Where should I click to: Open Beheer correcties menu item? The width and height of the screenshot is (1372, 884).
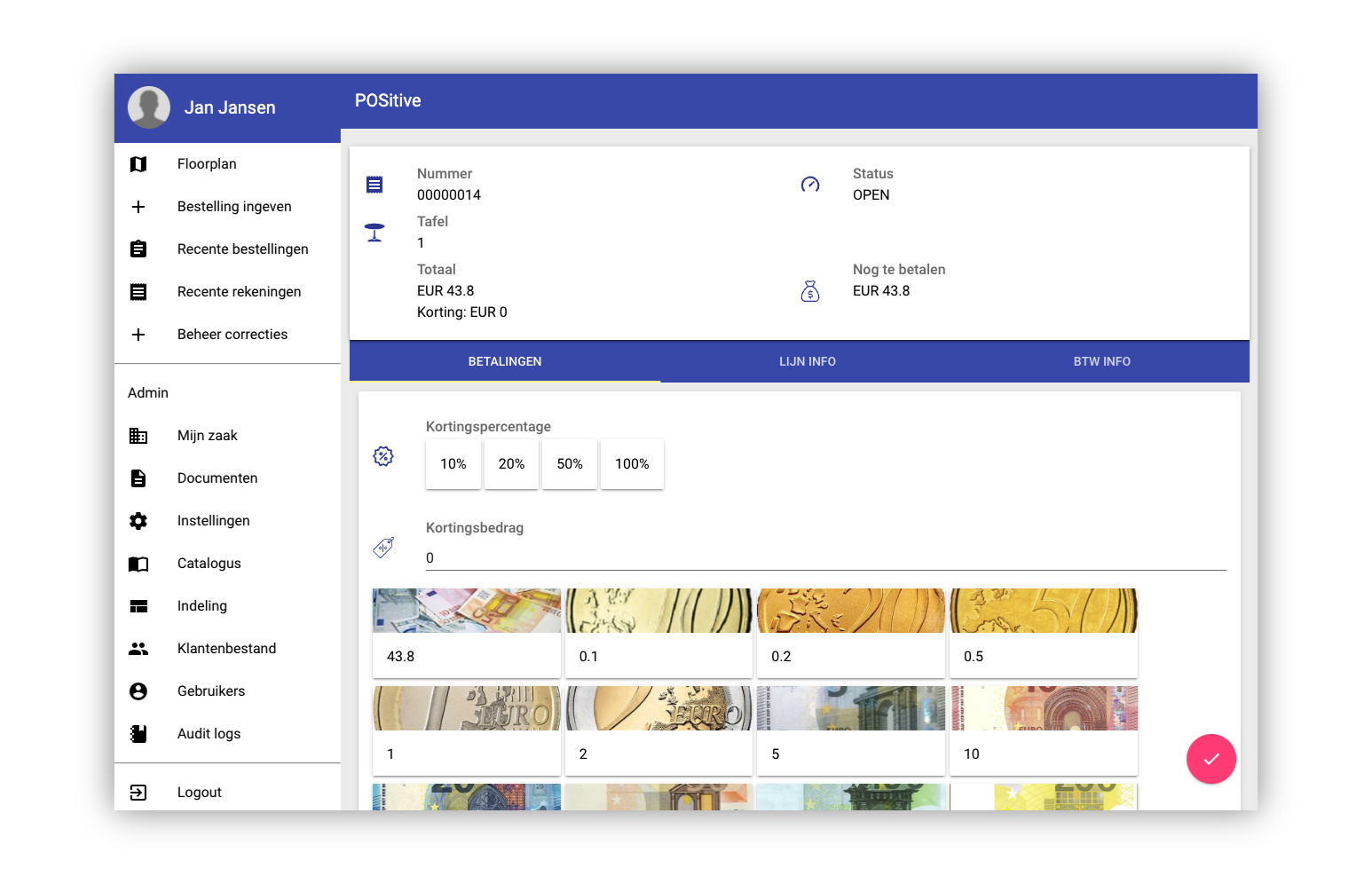click(232, 335)
